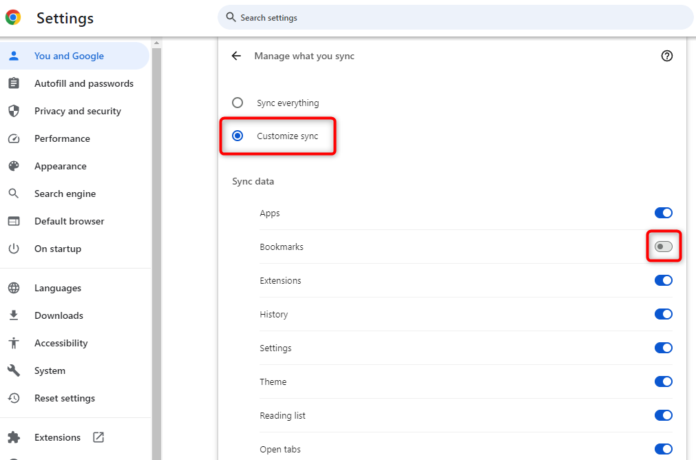This screenshot has height=460, width=696.
Task: Toggle off Open tabs syncing
Action: click(663, 449)
